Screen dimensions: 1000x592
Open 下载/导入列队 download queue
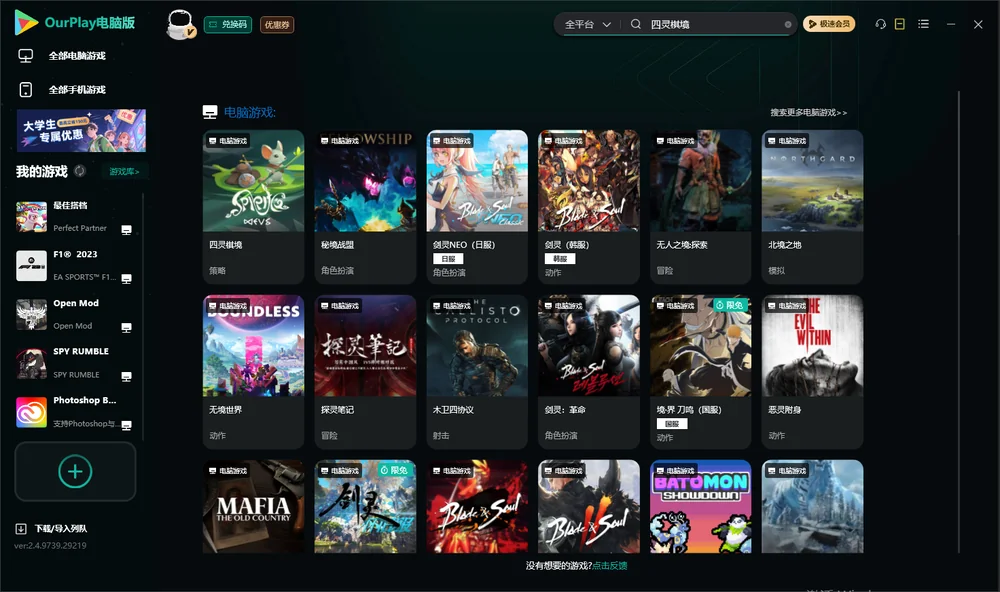pyautogui.click(x=61, y=529)
